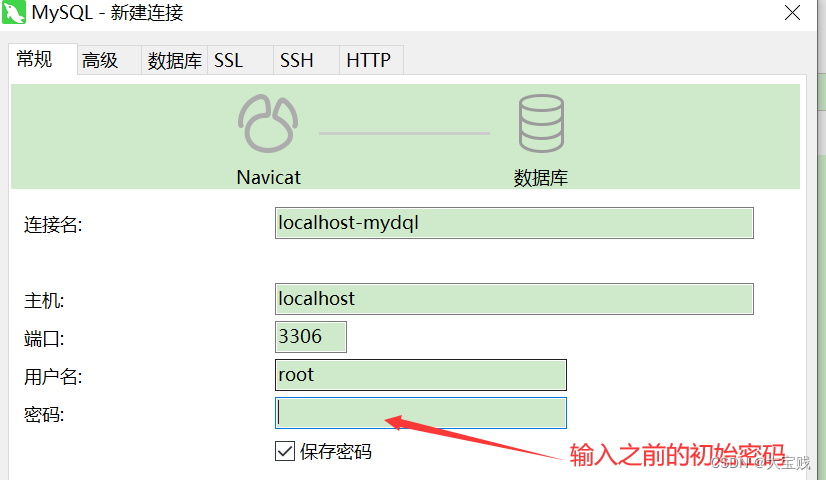Open the 高级 tab
Image resolution: width=826 pixels, height=480 pixels.
(100, 61)
